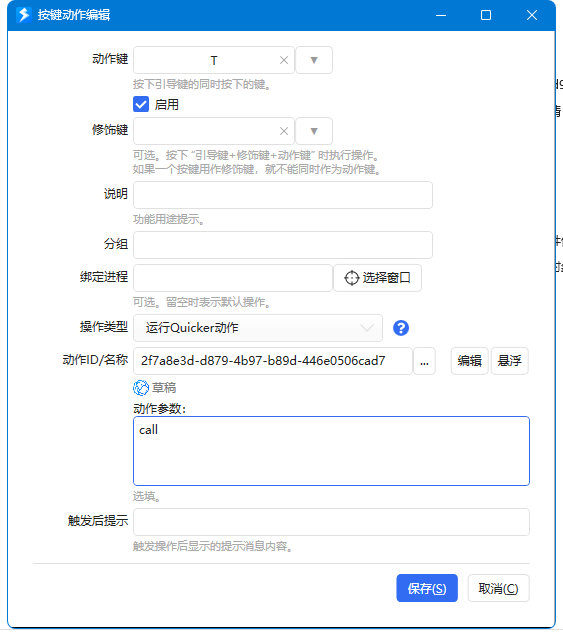Open help for operation type
The image size is (563, 636).
(401, 328)
